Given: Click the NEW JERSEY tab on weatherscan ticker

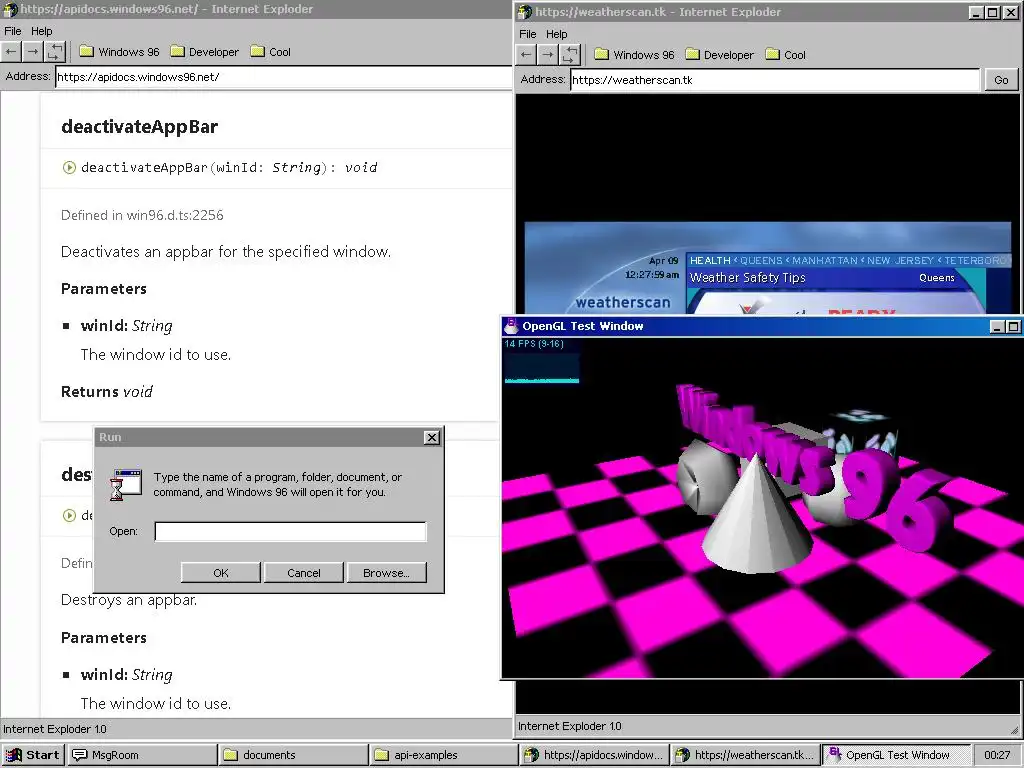Looking at the screenshot, I should pyautogui.click(x=900, y=260).
